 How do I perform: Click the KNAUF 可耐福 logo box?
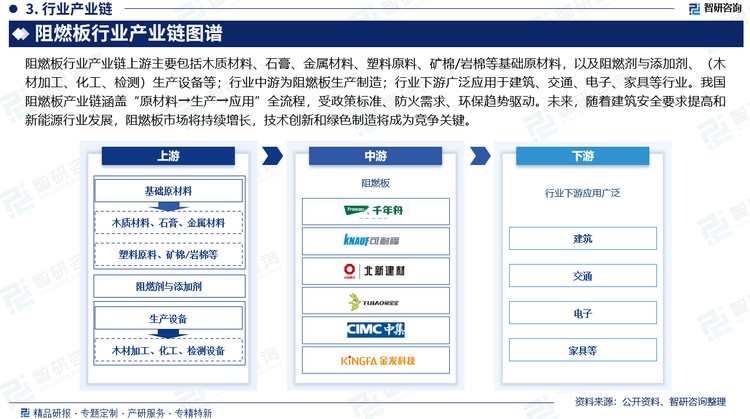pyautogui.click(x=375, y=241)
